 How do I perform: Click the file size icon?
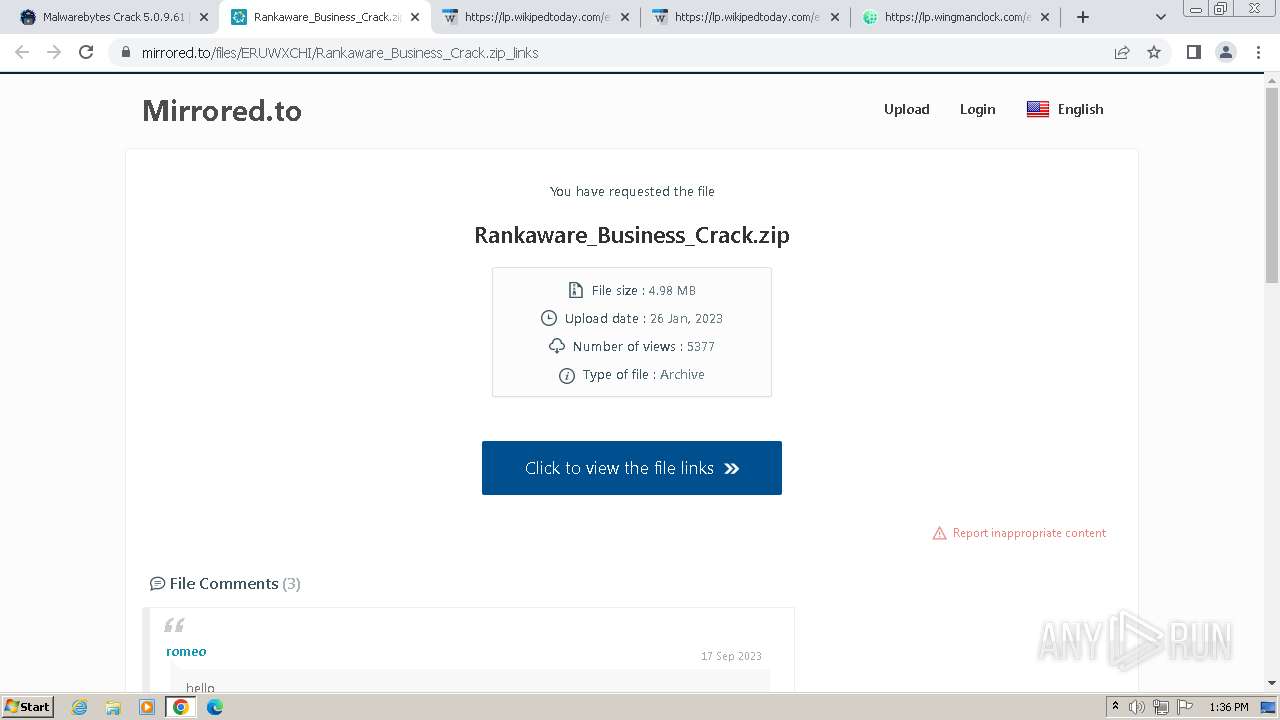575,290
